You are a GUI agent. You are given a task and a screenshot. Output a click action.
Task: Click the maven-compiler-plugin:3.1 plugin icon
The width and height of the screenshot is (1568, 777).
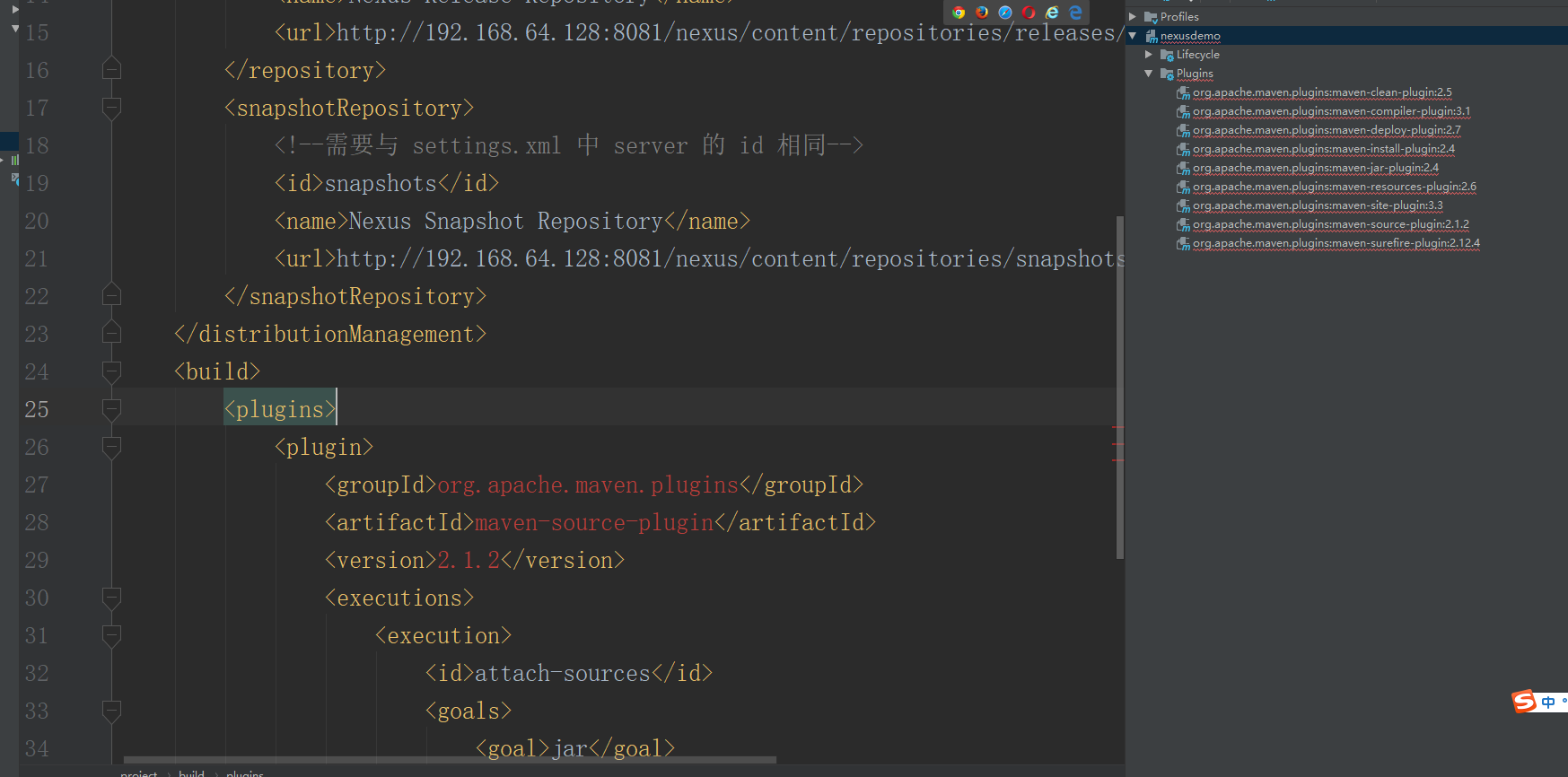coord(1183,111)
